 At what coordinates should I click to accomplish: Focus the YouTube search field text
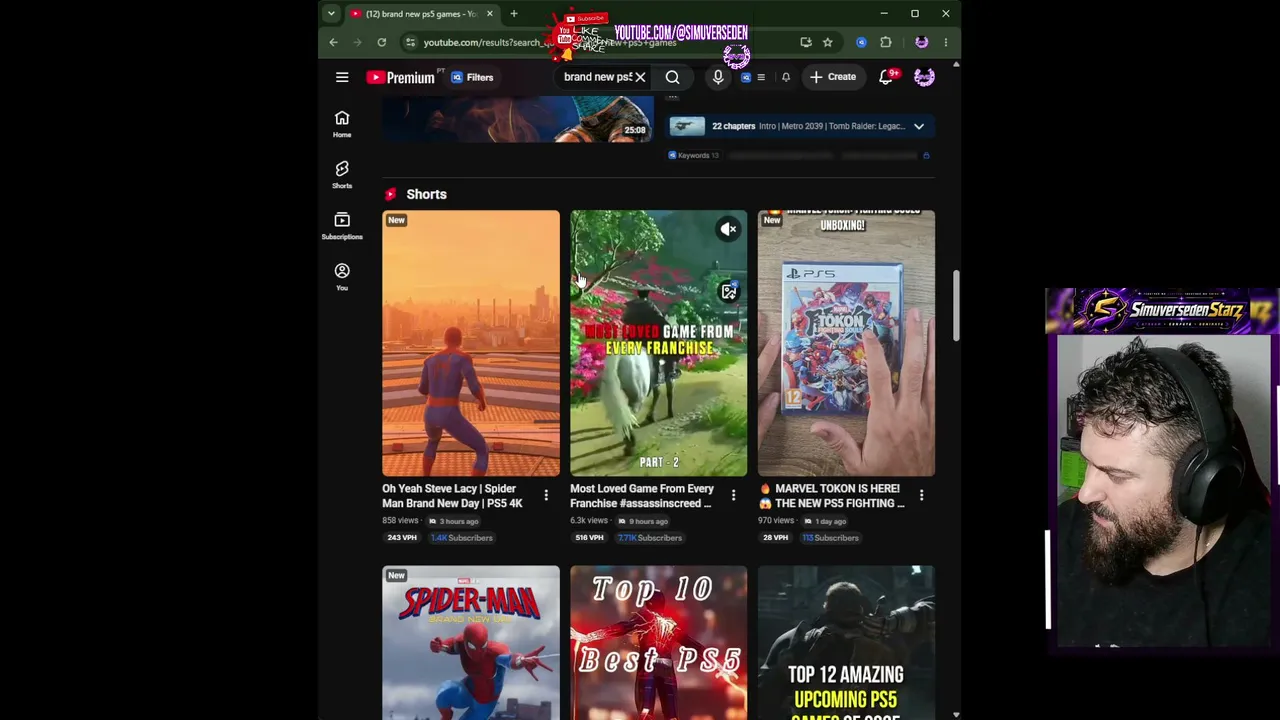tap(598, 77)
